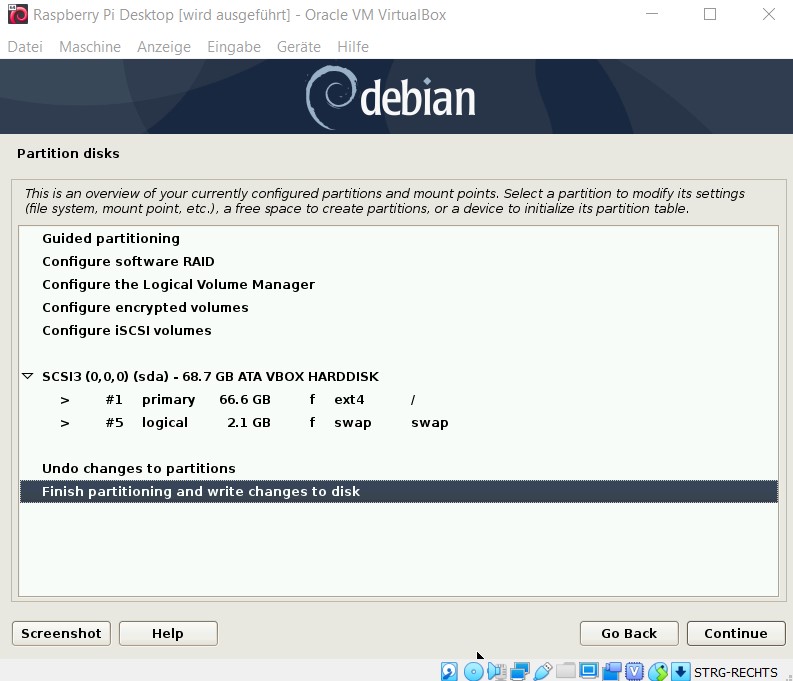Click the STRG-RECHTS host key label
793x681 pixels.
click(x=735, y=672)
